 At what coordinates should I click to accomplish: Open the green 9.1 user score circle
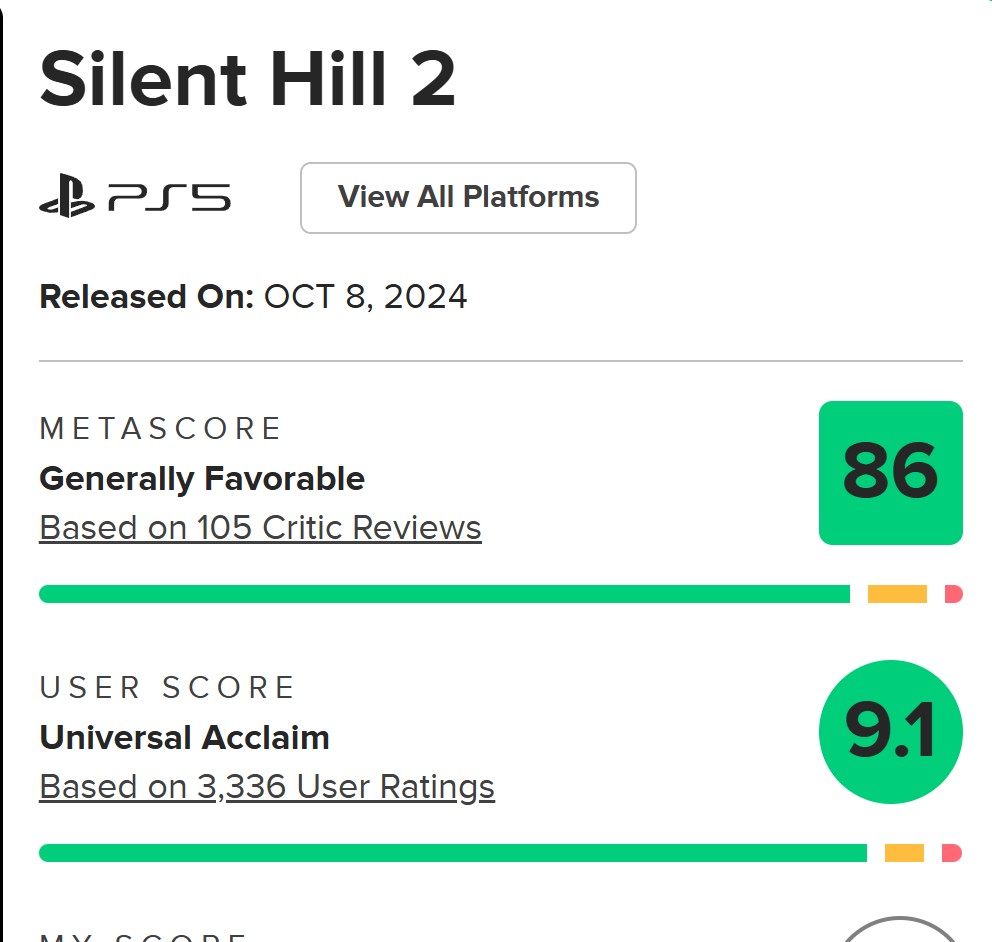[x=890, y=732]
